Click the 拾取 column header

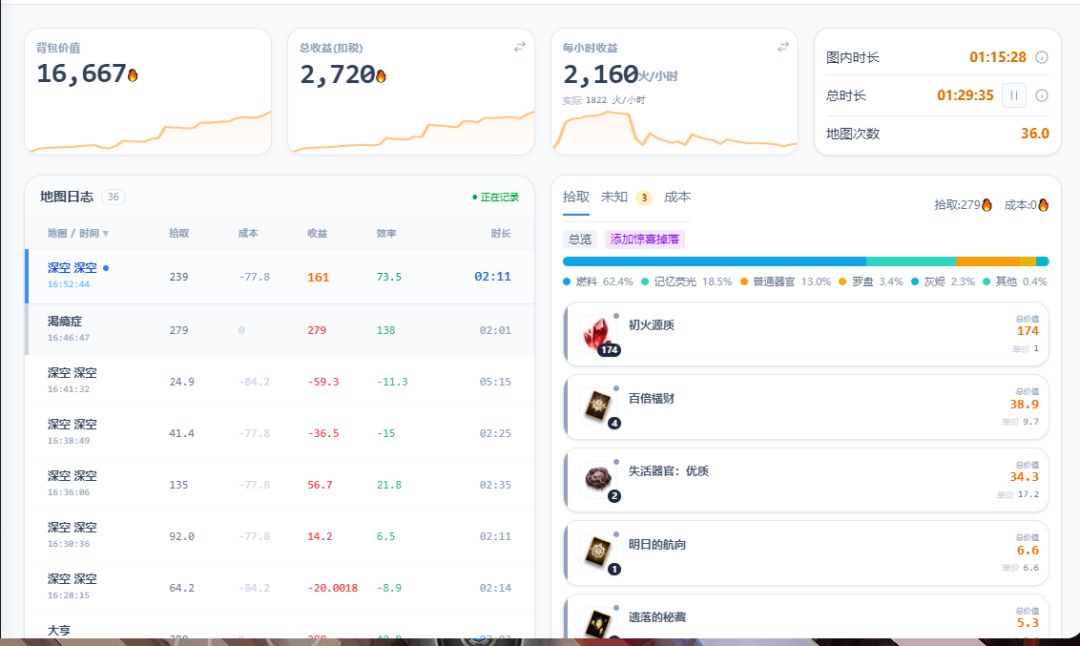(179, 233)
